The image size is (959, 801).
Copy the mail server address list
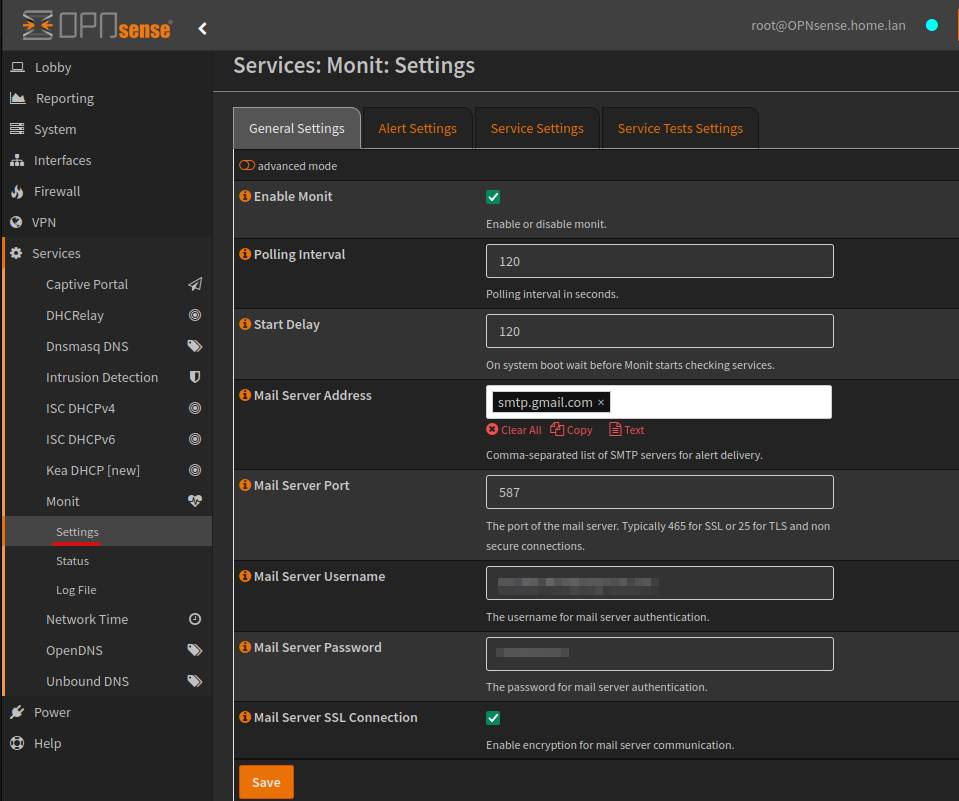click(x=571, y=430)
